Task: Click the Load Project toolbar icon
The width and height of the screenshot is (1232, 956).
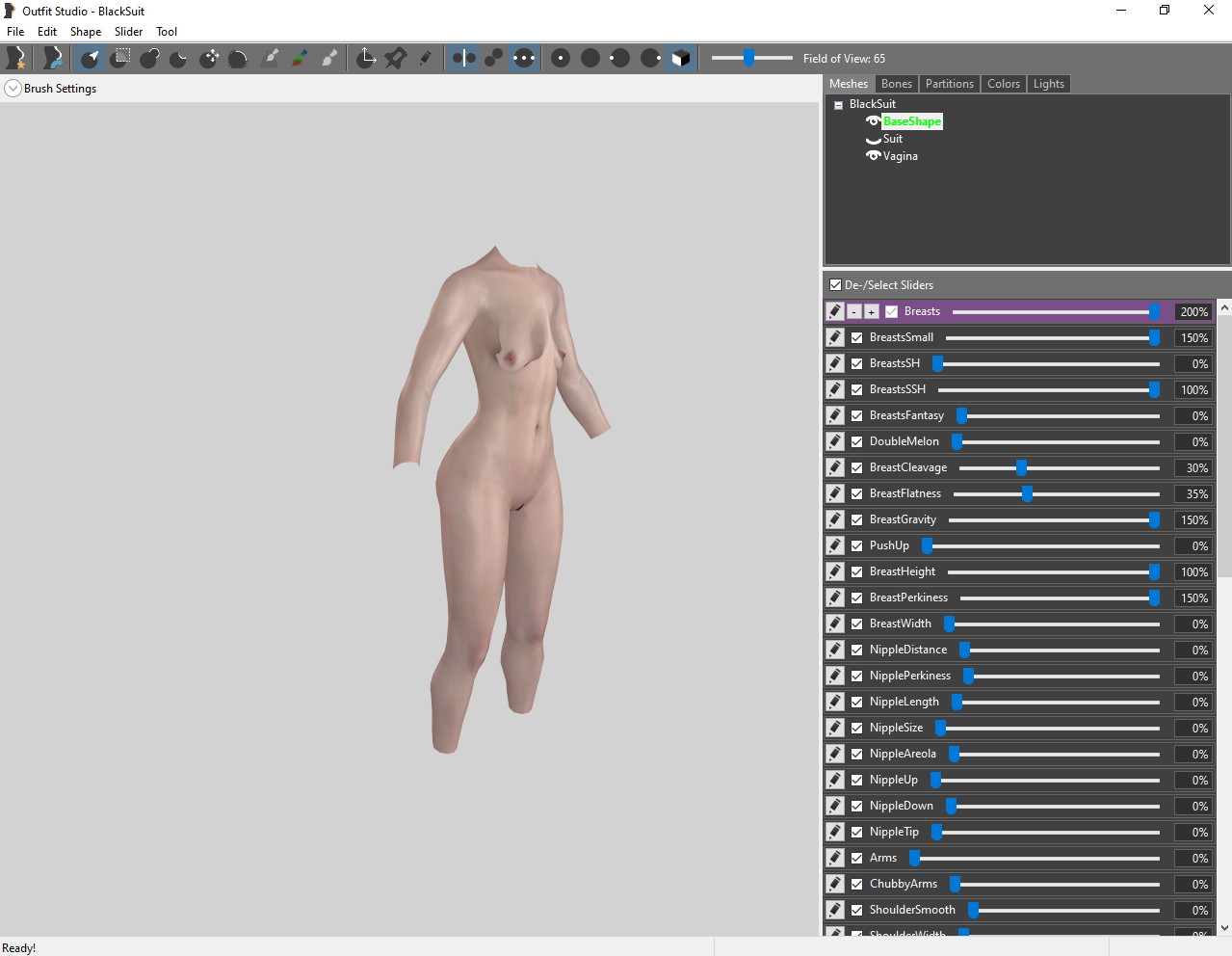Action: point(53,58)
